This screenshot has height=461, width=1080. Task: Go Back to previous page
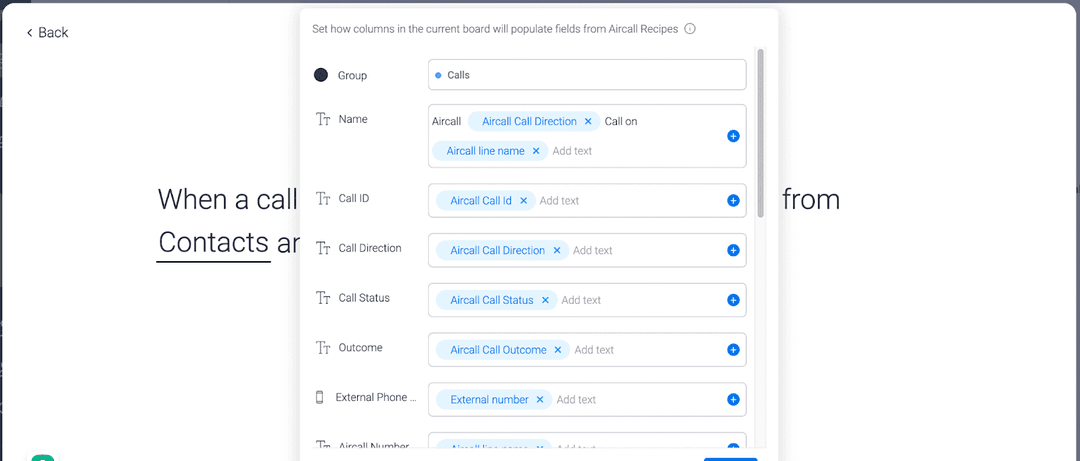48,33
